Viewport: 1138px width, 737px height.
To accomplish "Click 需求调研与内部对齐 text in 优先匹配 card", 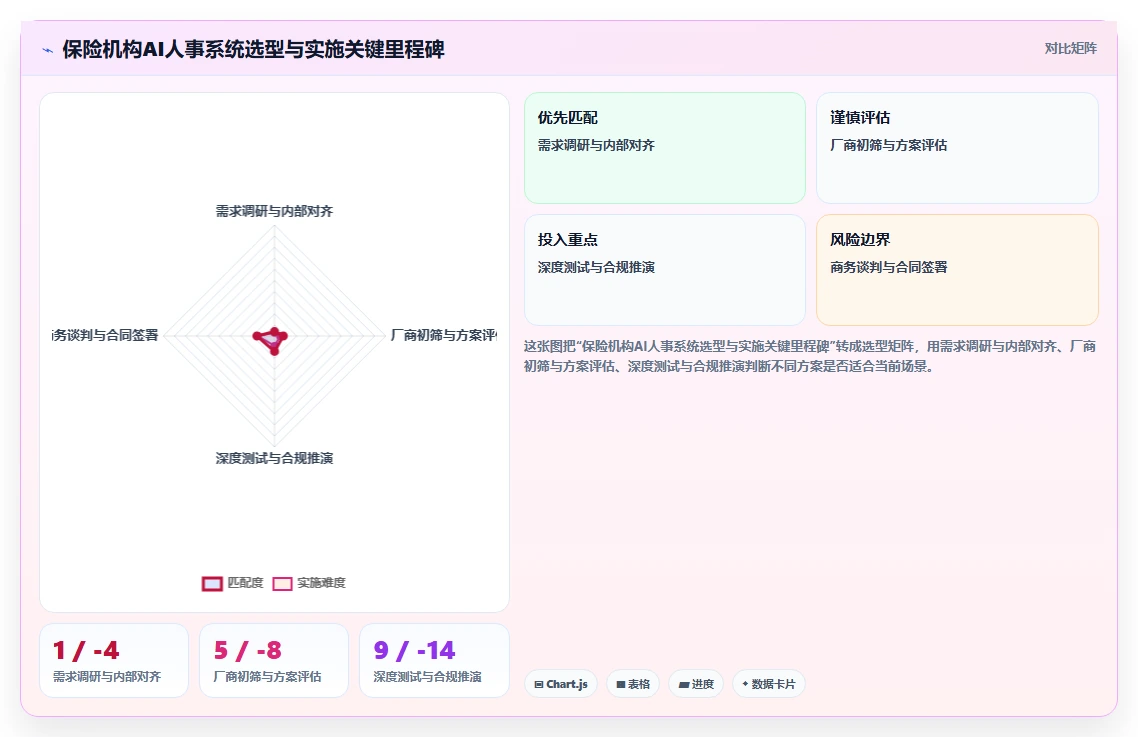I will [x=596, y=145].
